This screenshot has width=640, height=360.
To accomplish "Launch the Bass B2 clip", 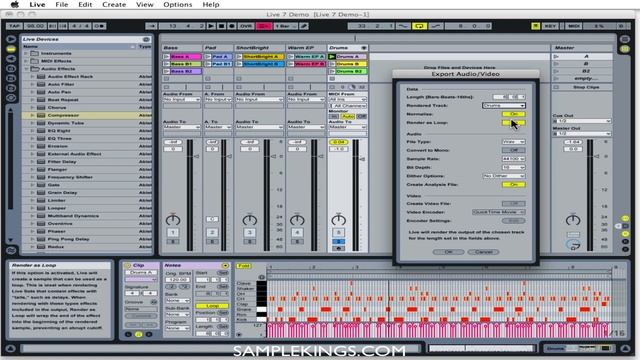I will click(166, 71).
